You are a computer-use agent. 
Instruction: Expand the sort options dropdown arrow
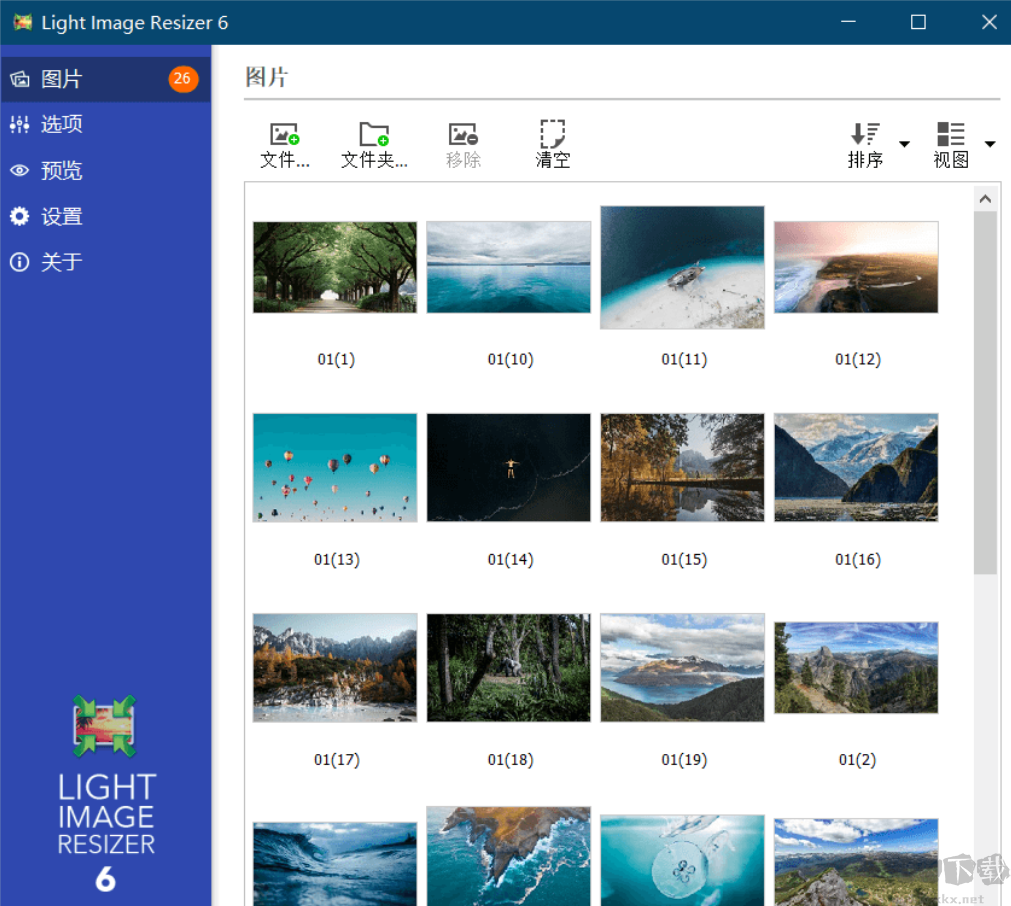coord(905,145)
